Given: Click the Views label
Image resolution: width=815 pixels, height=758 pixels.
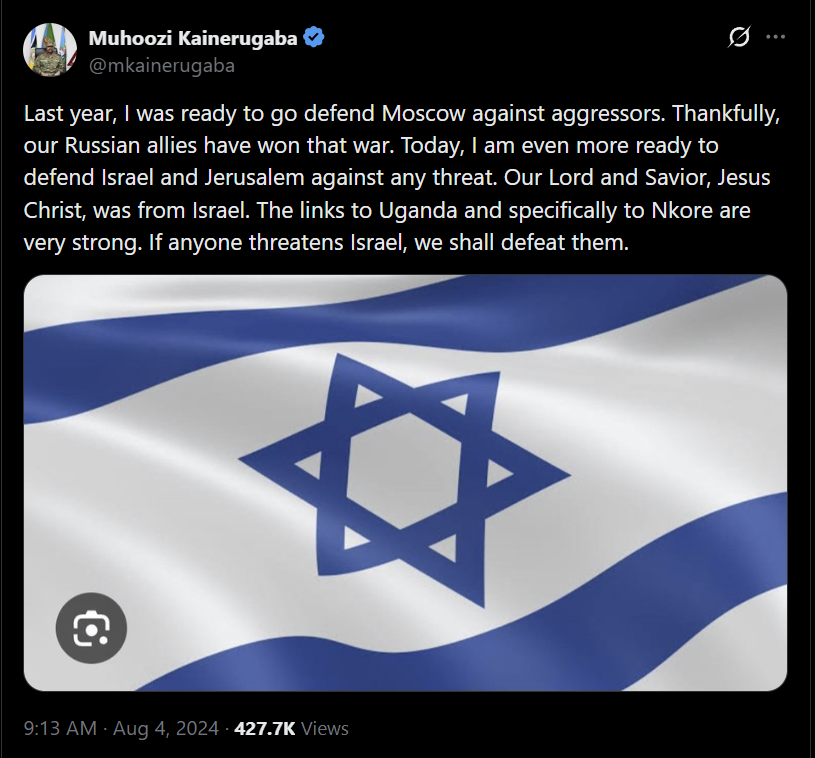Looking at the screenshot, I should [324, 729].
